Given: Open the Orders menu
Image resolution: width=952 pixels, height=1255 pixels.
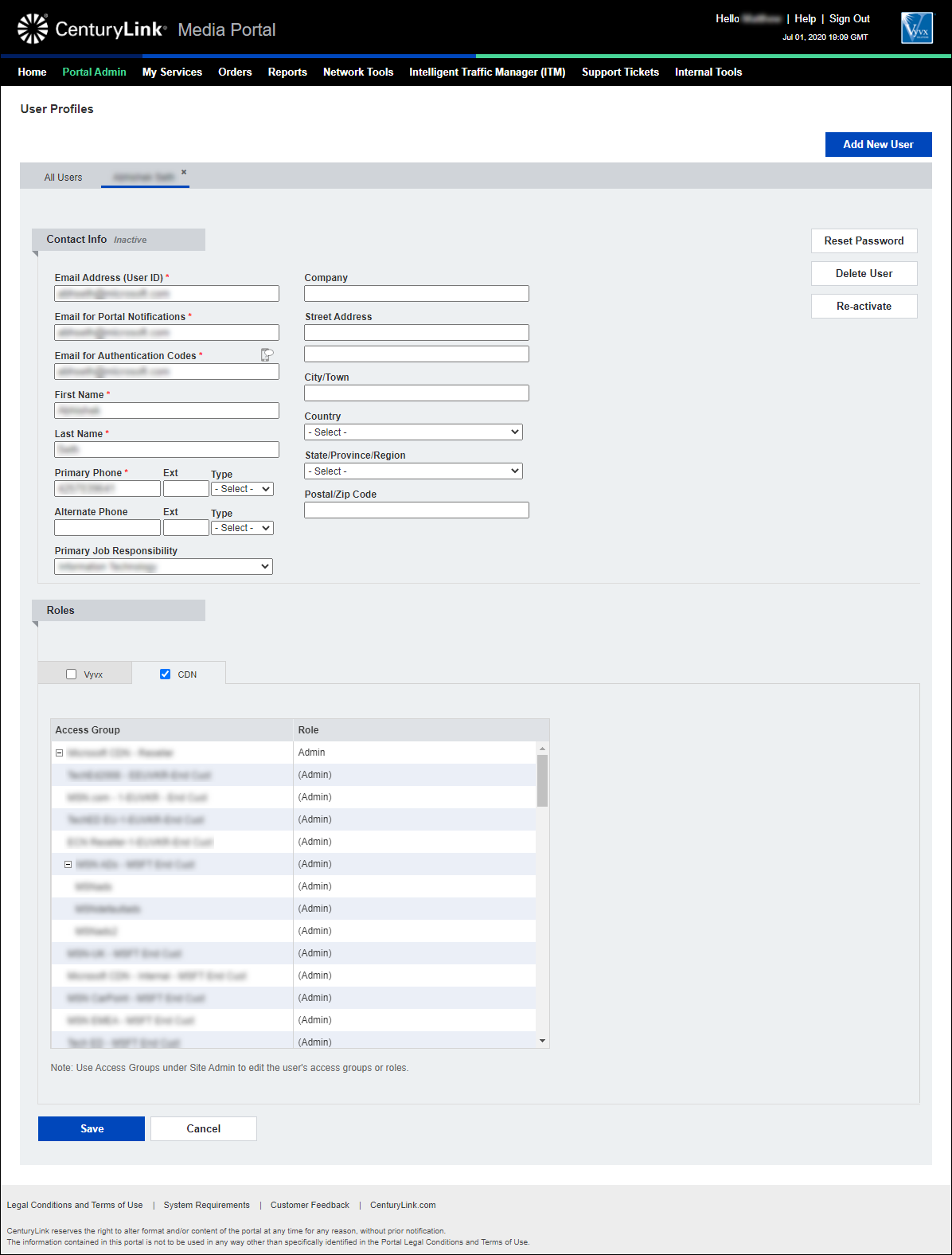Looking at the screenshot, I should [235, 72].
